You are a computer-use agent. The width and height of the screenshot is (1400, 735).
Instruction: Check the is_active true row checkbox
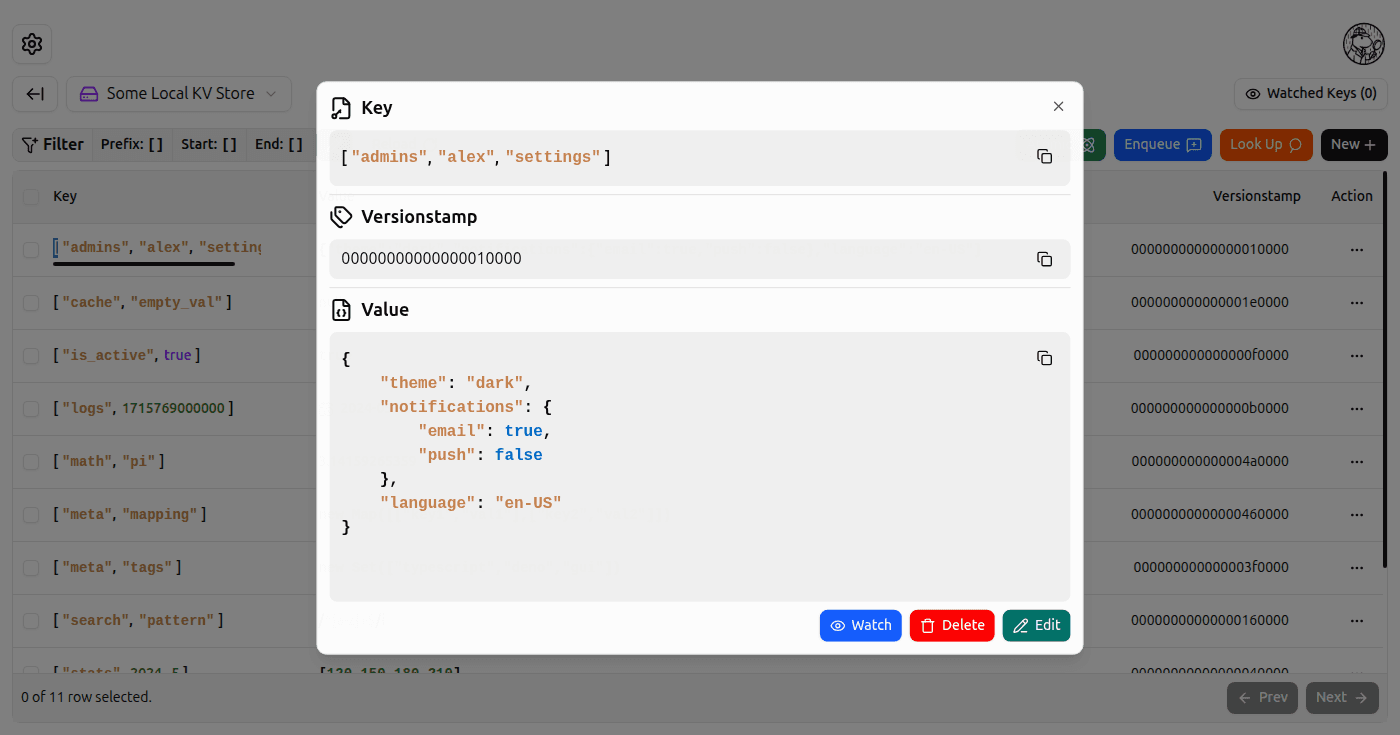31,356
